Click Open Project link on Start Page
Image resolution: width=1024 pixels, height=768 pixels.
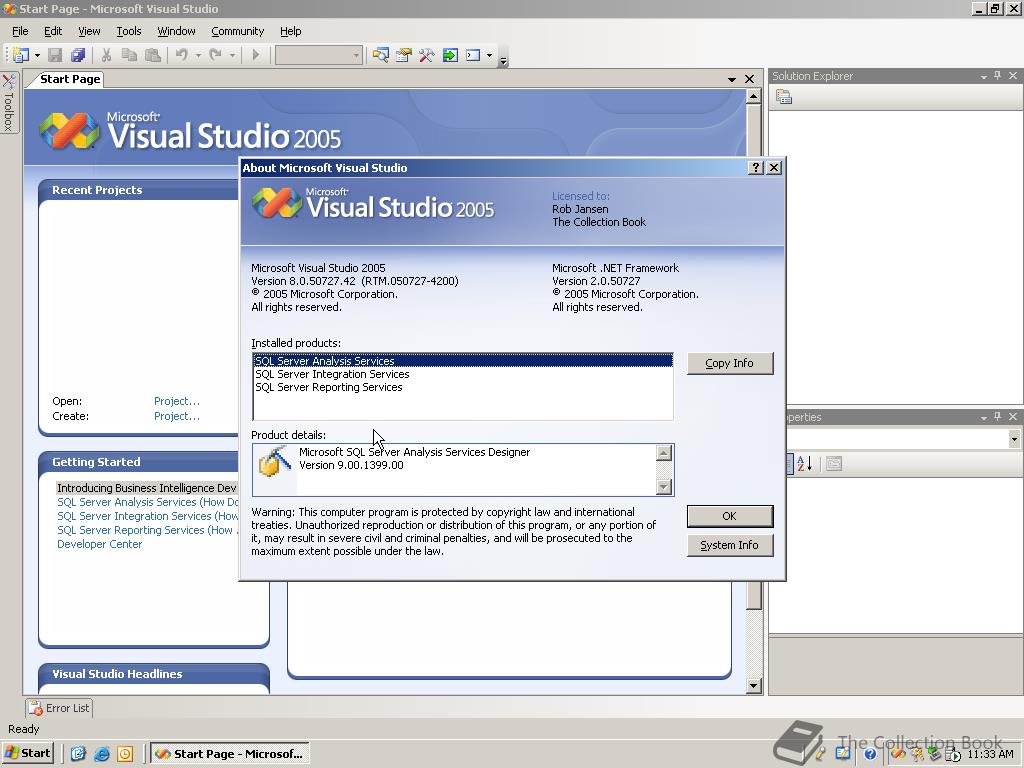pyautogui.click(x=177, y=401)
